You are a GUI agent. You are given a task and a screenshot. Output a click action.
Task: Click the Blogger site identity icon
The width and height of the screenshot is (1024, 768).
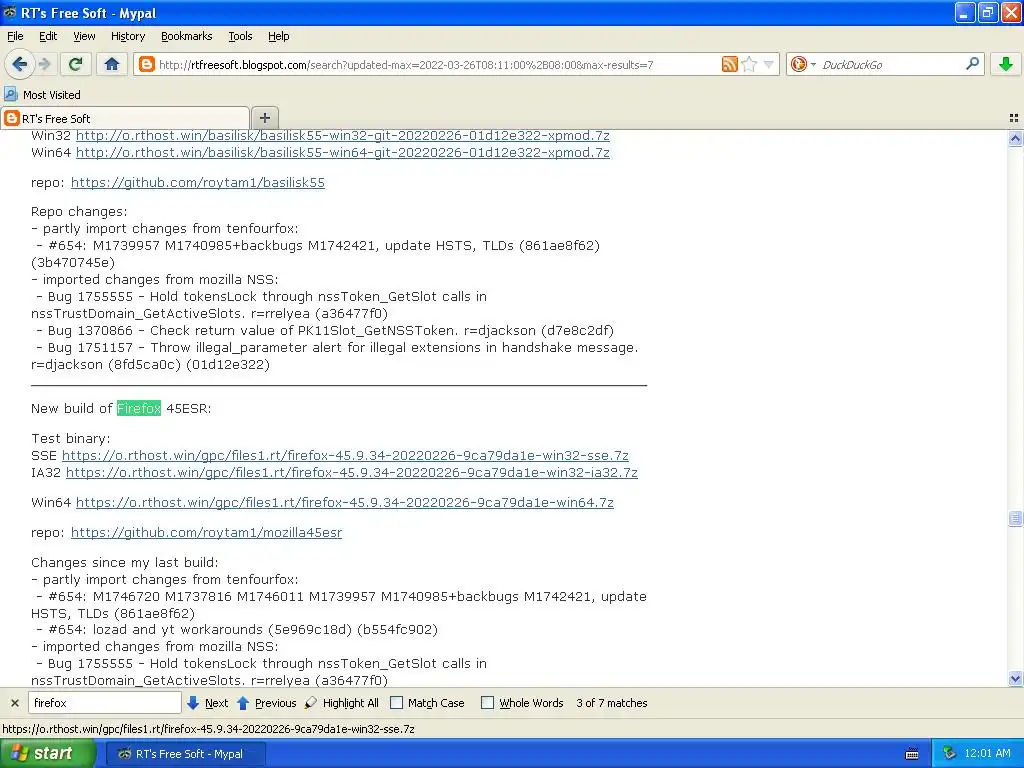[x=147, y=64]
